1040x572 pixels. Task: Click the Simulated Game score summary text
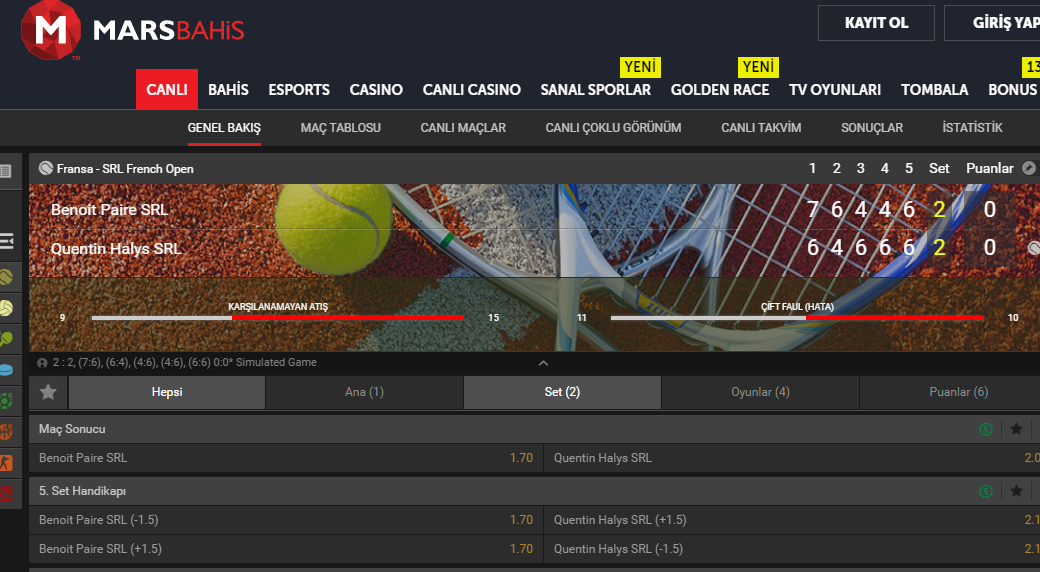pyautogui.click(x=185, y=363)
